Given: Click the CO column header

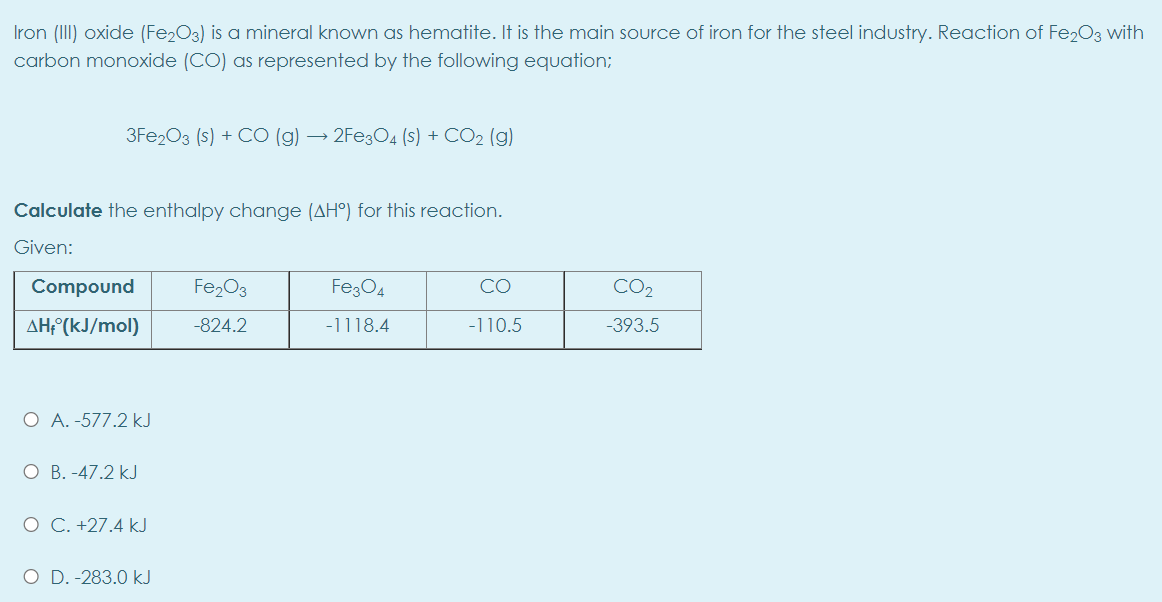Looking at the screenshot, I should pyautogui.click(x=494, y=288).
